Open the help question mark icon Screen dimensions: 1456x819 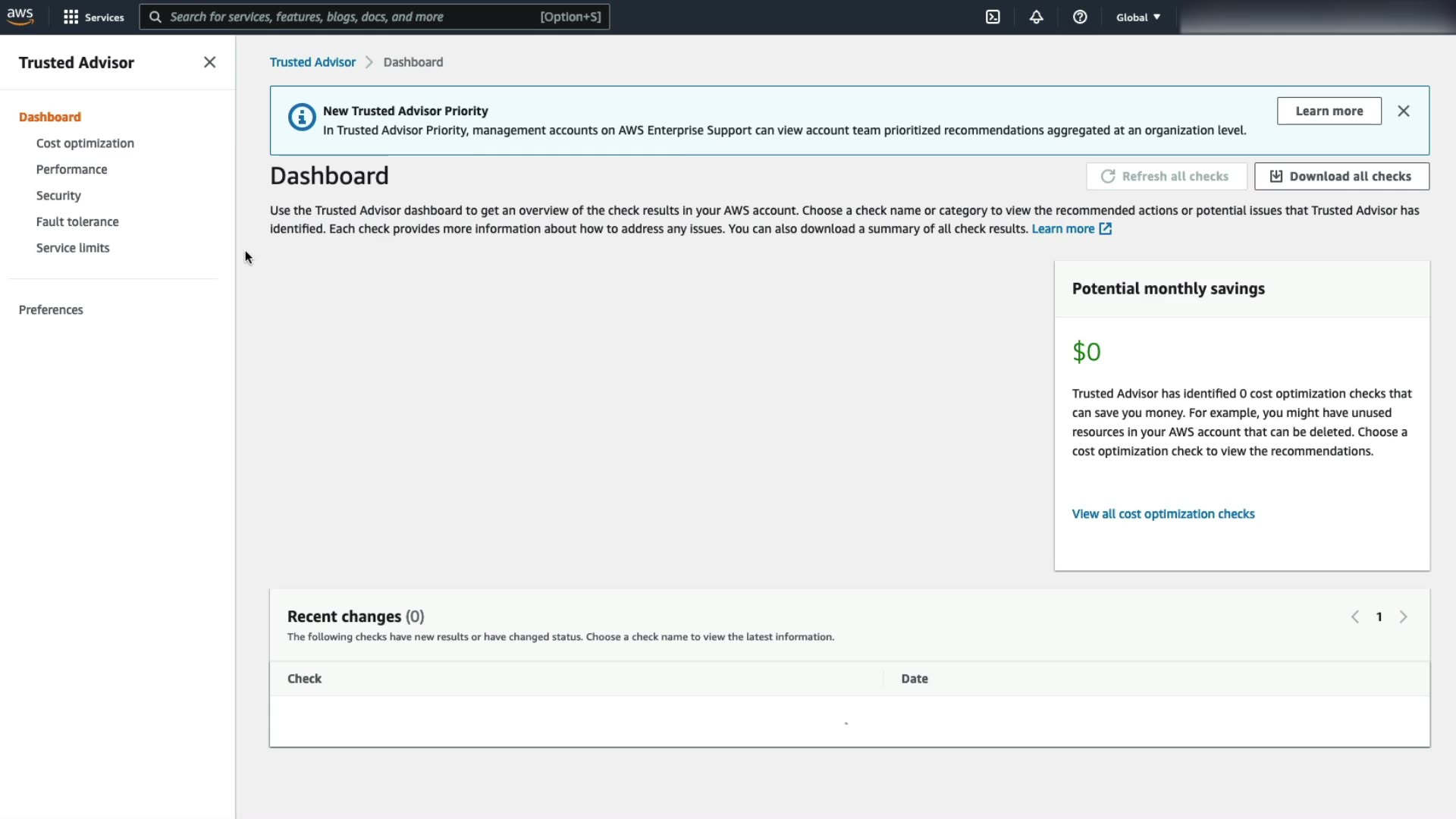tap(1080, 17)
